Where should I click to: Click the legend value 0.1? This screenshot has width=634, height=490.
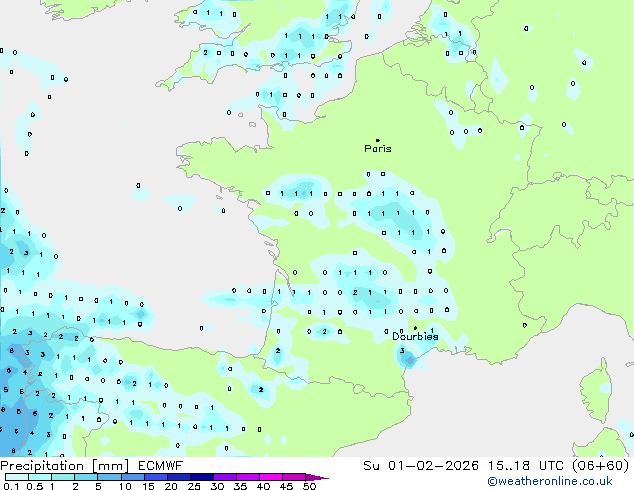11,486
